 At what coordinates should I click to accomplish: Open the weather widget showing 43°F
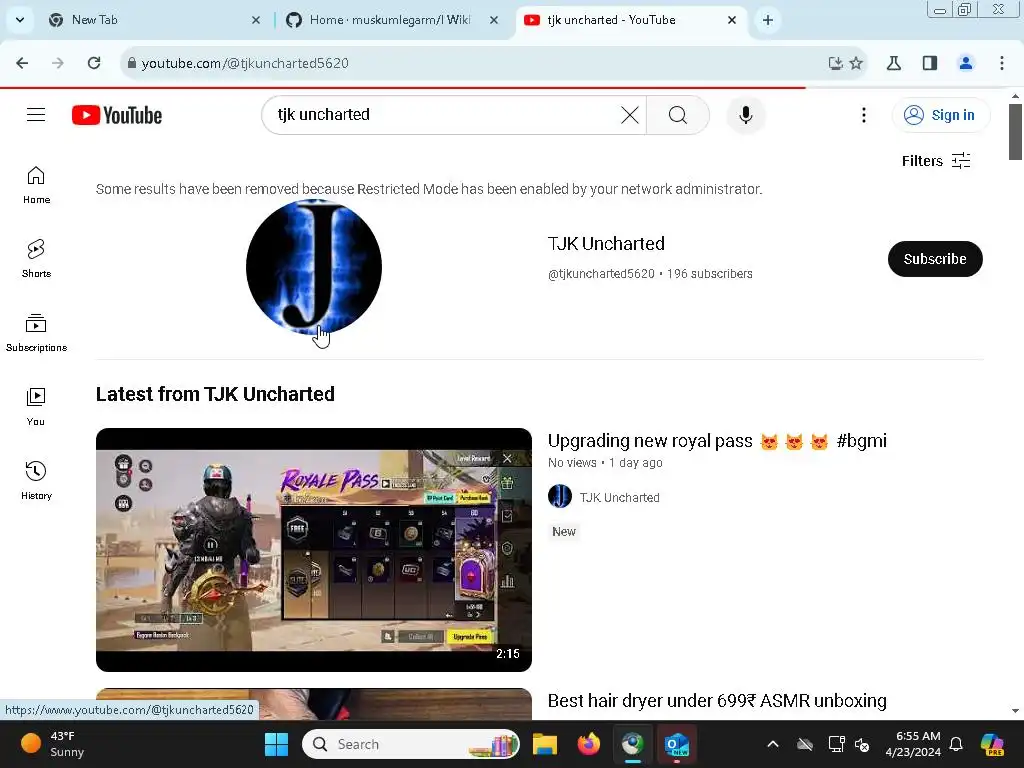click(53, 744)
